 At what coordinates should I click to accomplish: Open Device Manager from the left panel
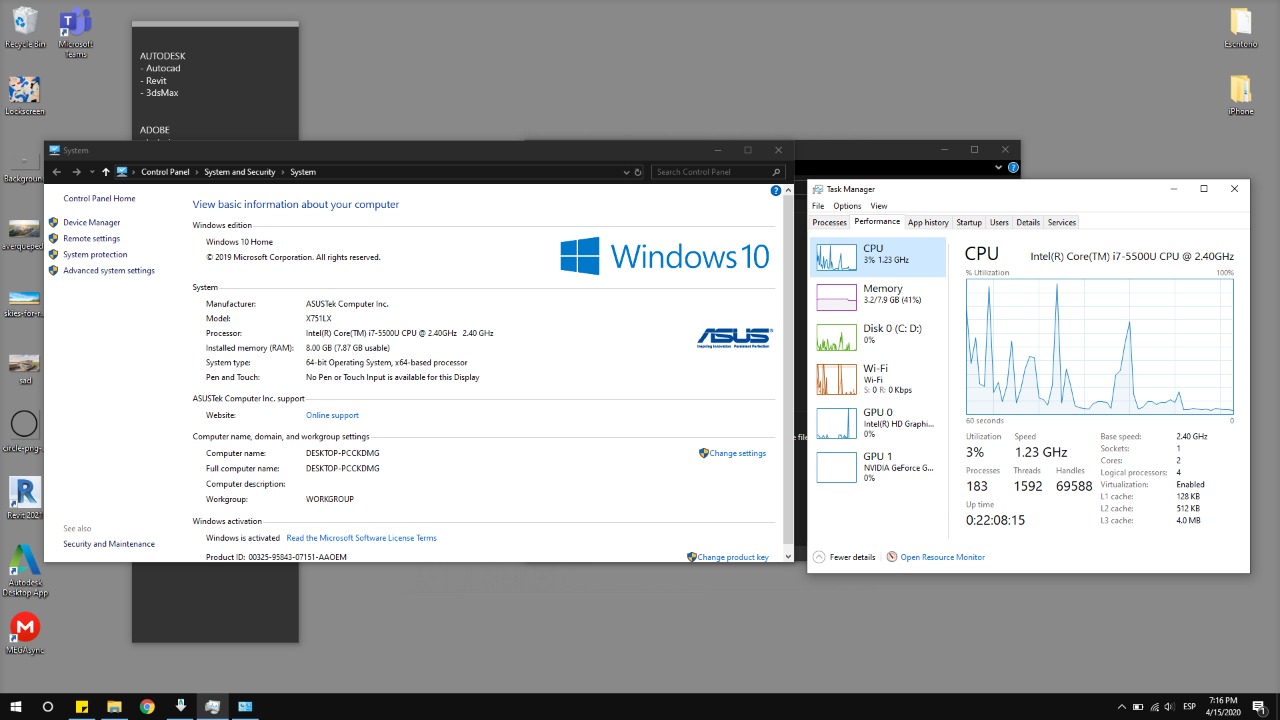(91, 222)
